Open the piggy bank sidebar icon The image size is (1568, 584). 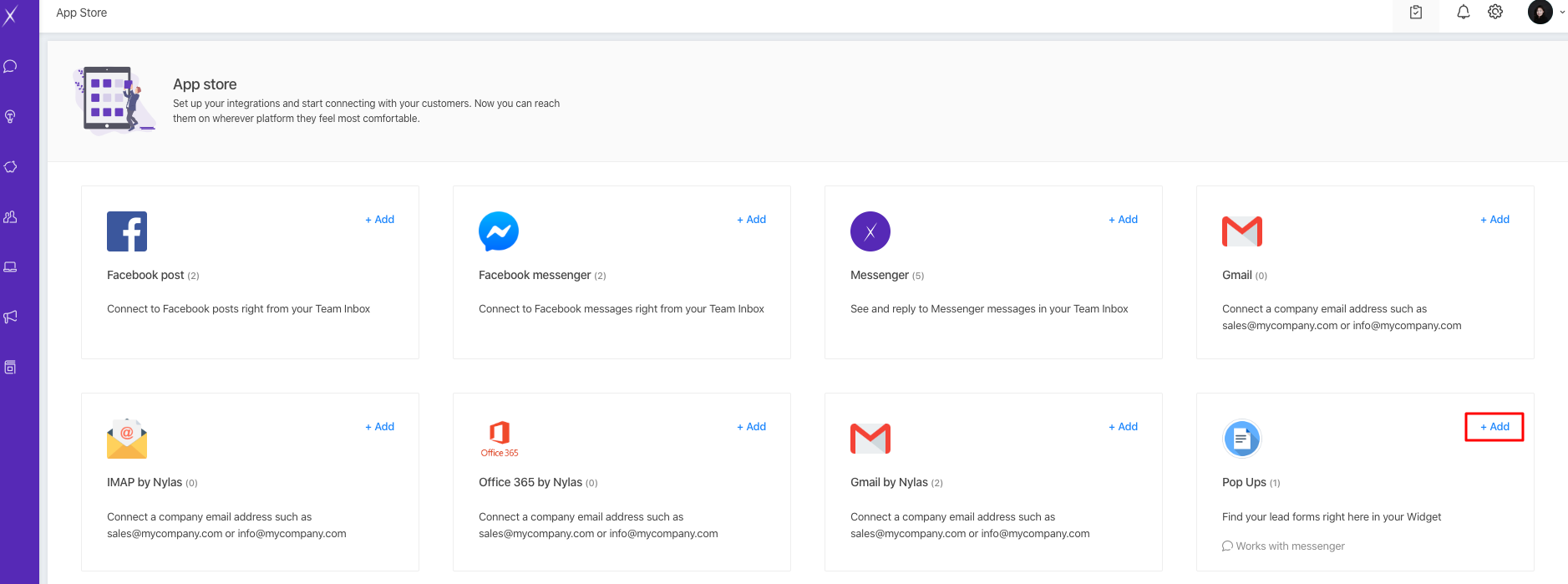pos(11,167)
